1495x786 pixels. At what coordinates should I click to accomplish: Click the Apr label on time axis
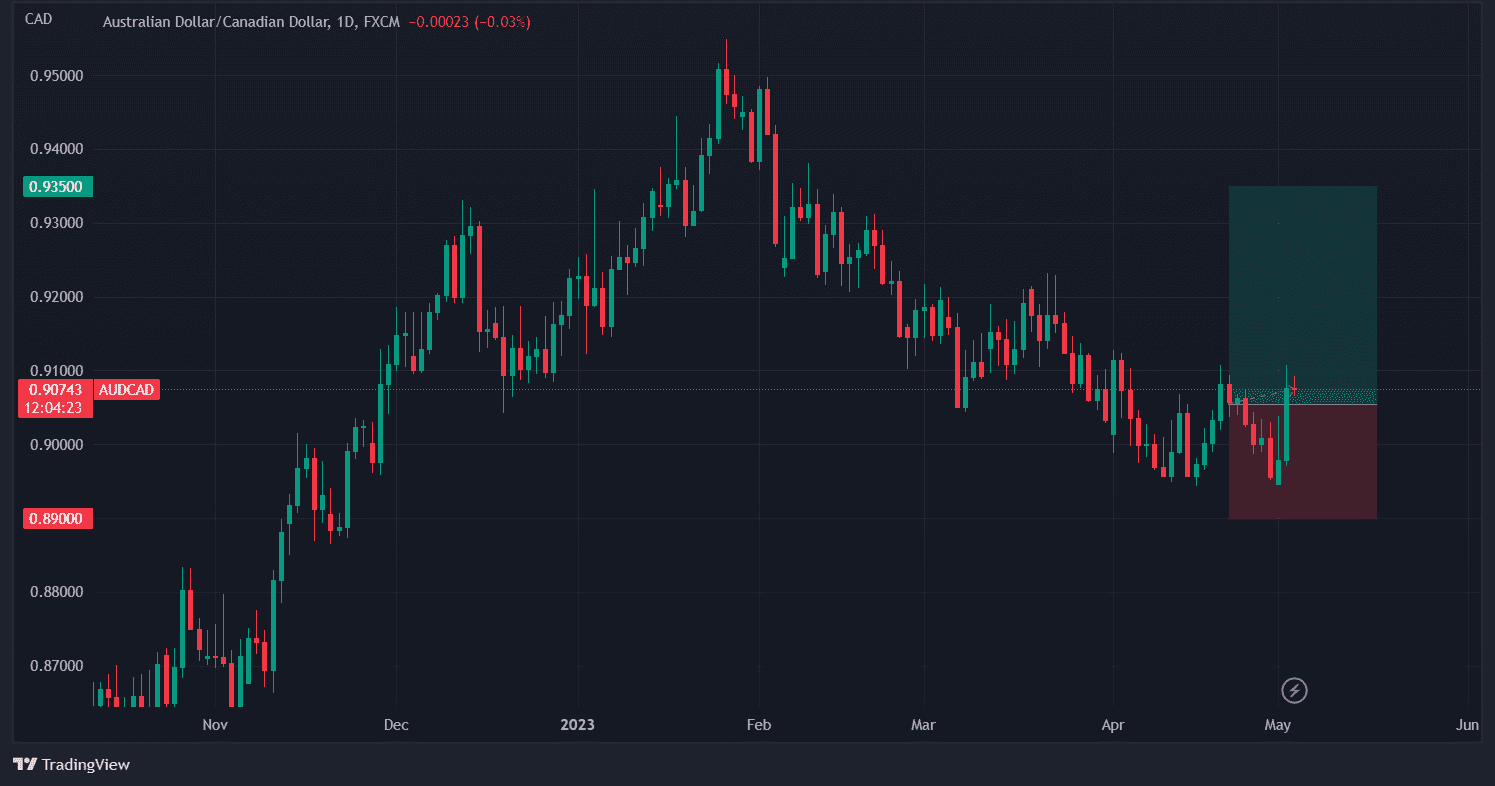[x=1113, y=725]
